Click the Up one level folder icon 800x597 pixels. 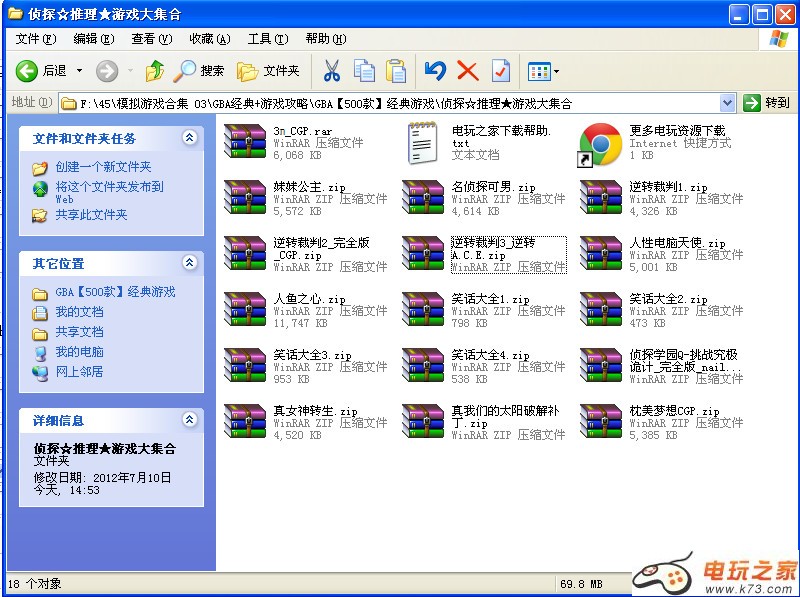154,71
